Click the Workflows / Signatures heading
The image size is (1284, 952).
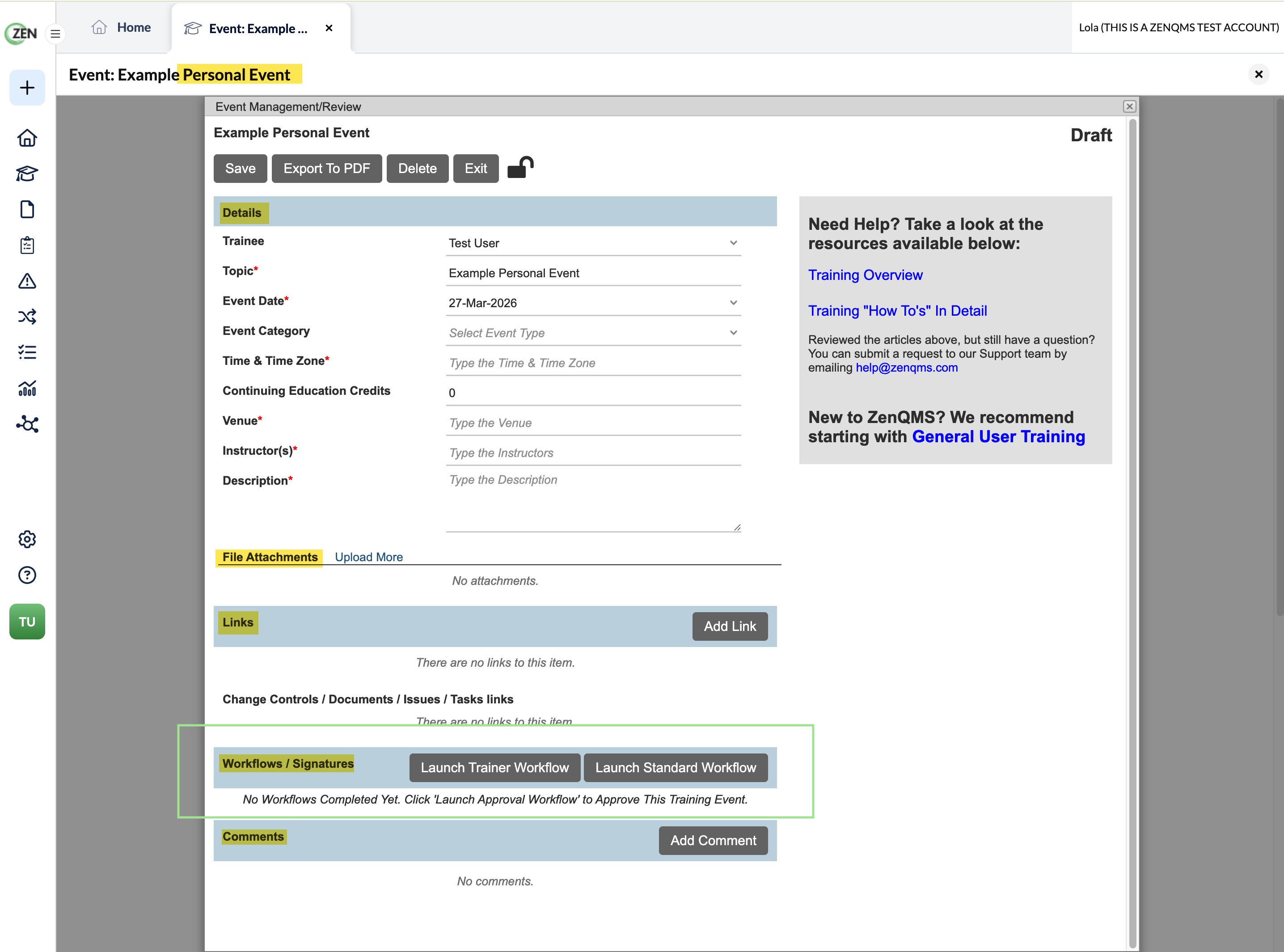[287, 764]
